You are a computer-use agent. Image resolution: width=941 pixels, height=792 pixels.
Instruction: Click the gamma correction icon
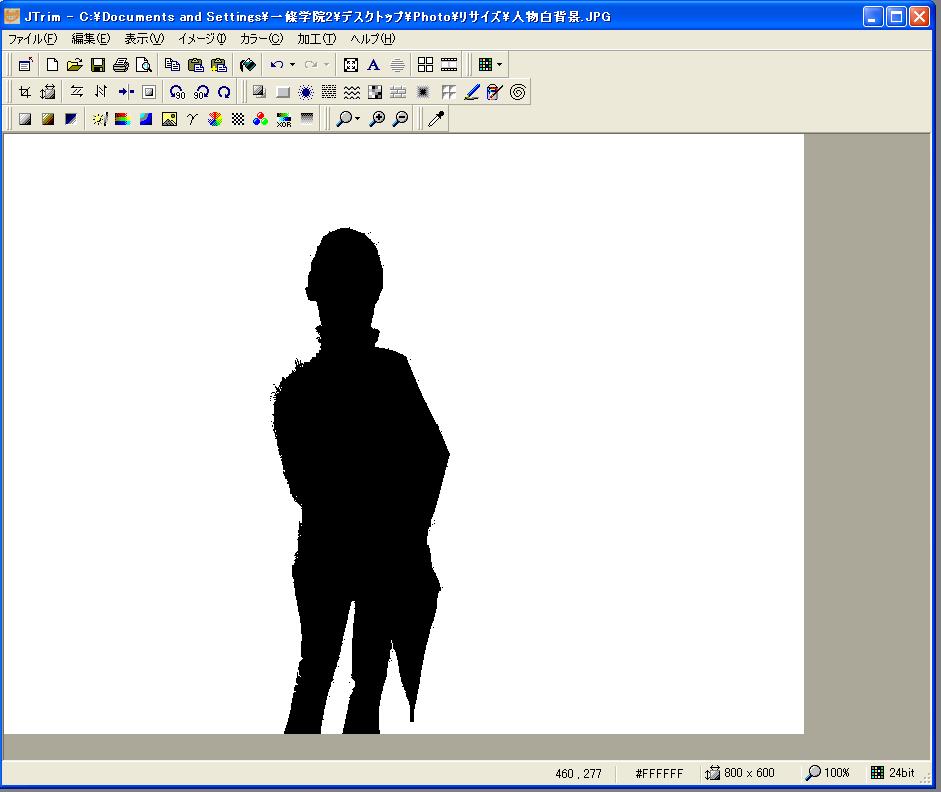pos(191,119)
